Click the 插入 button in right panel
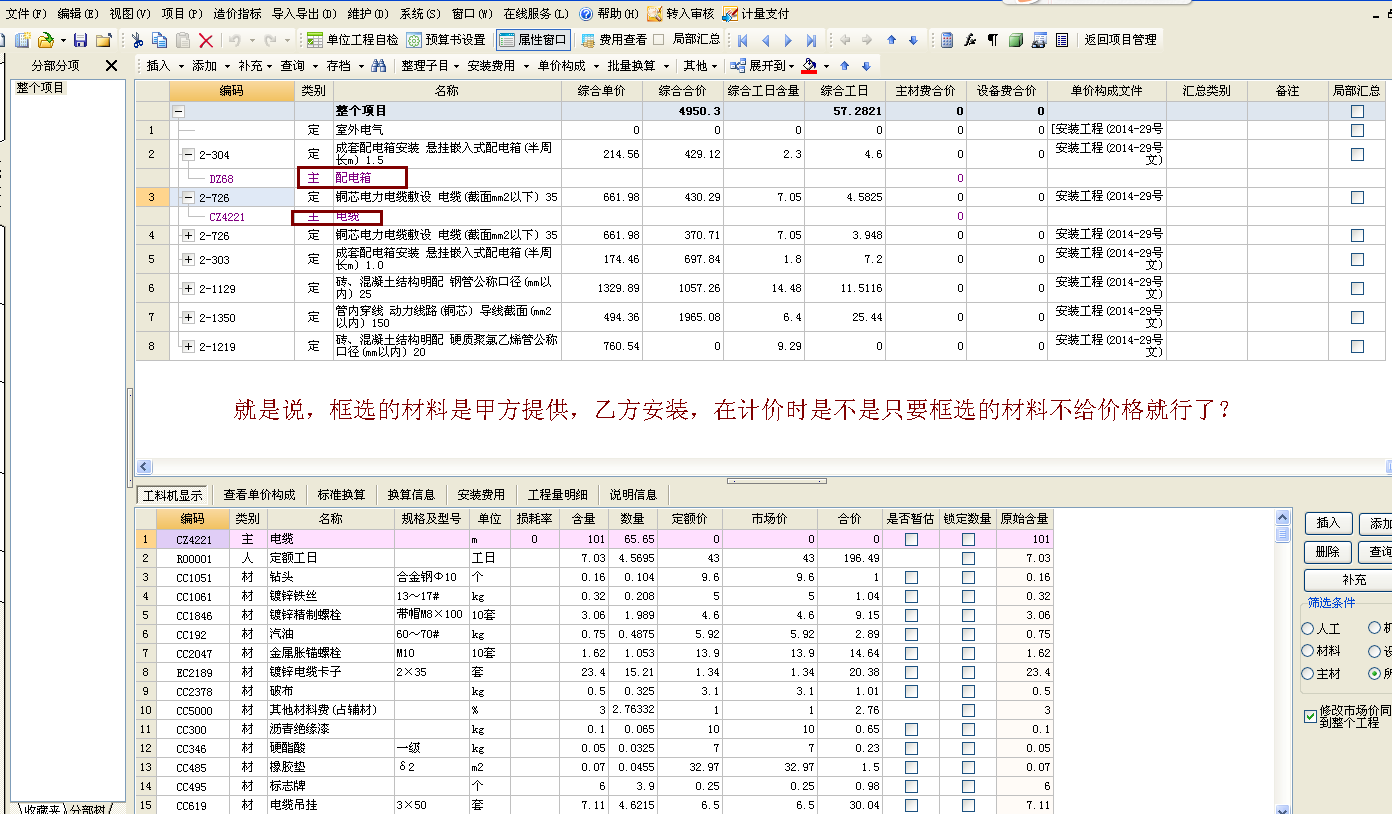Image resolution: width=1392 pixels, height=814 pixels. (x=1328, y=523)
